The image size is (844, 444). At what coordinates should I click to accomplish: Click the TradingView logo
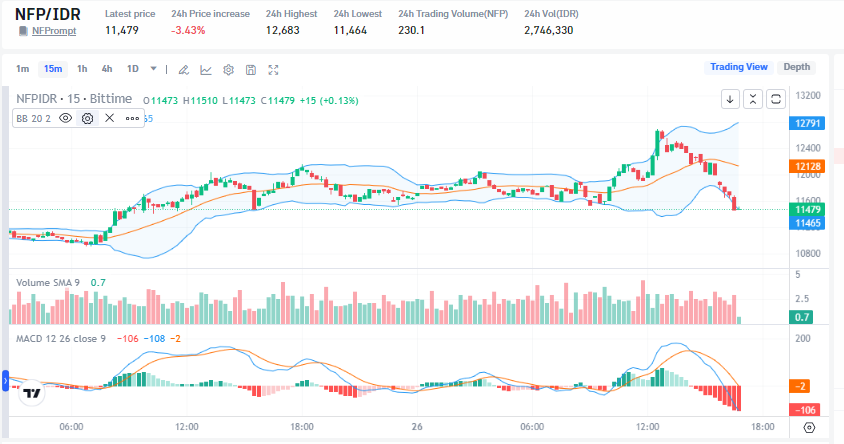coord(32,393)
